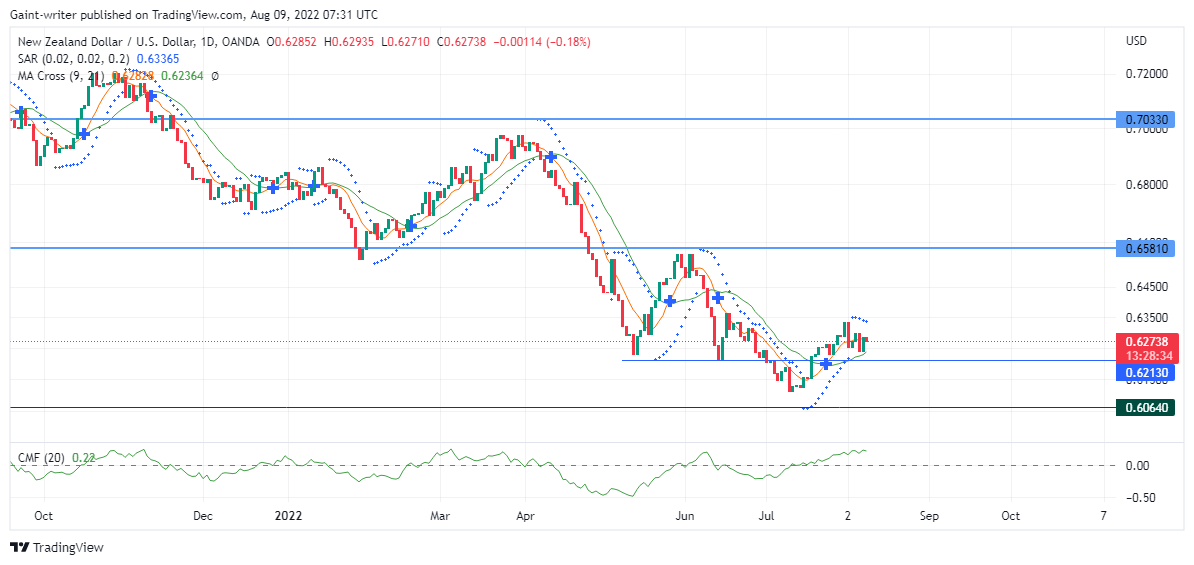Click the 0.72000 axis price
The image size is (1194, 565).
click(x=1146, y=74)
